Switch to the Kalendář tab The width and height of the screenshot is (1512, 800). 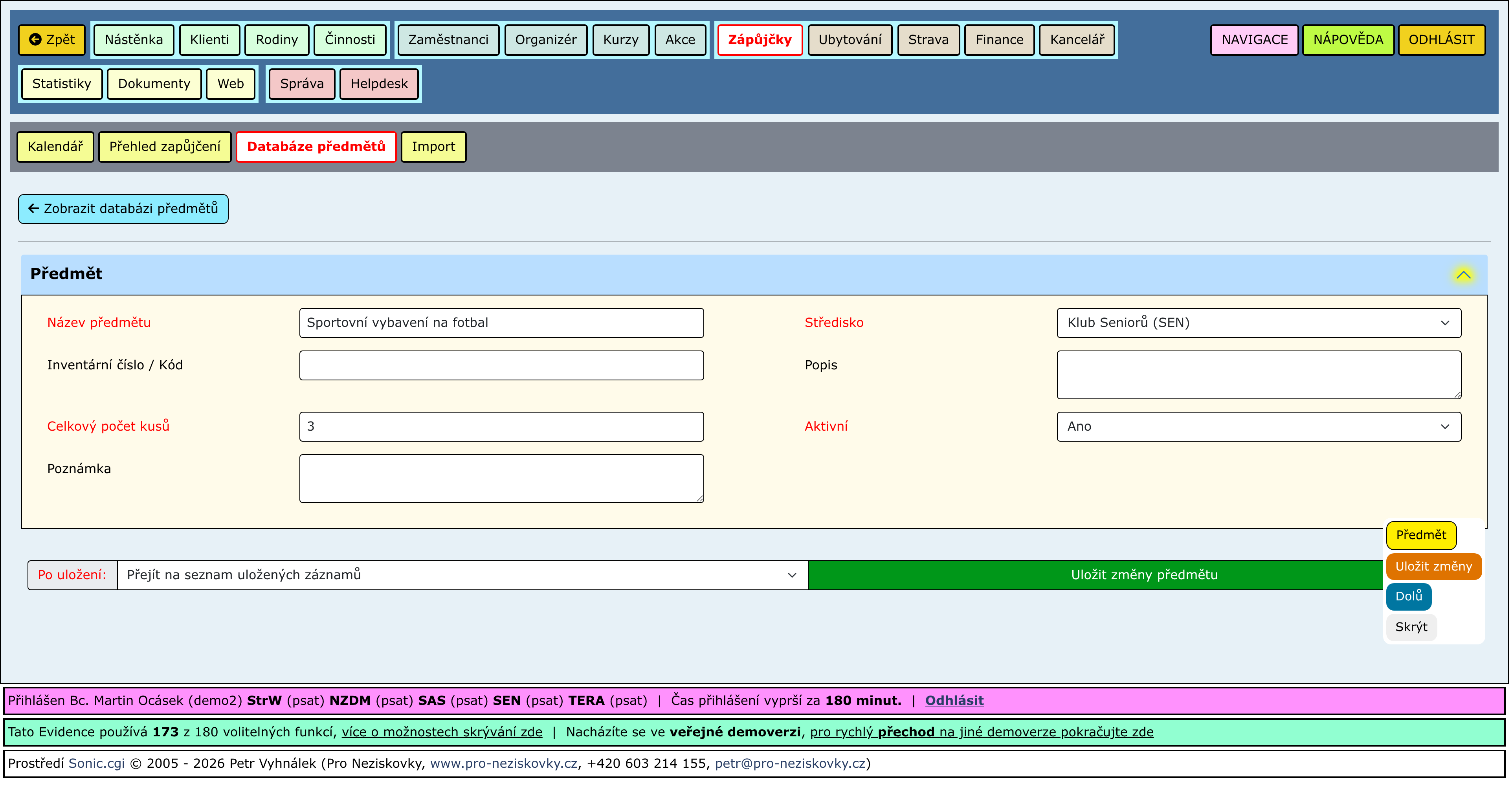coord(55,147)
